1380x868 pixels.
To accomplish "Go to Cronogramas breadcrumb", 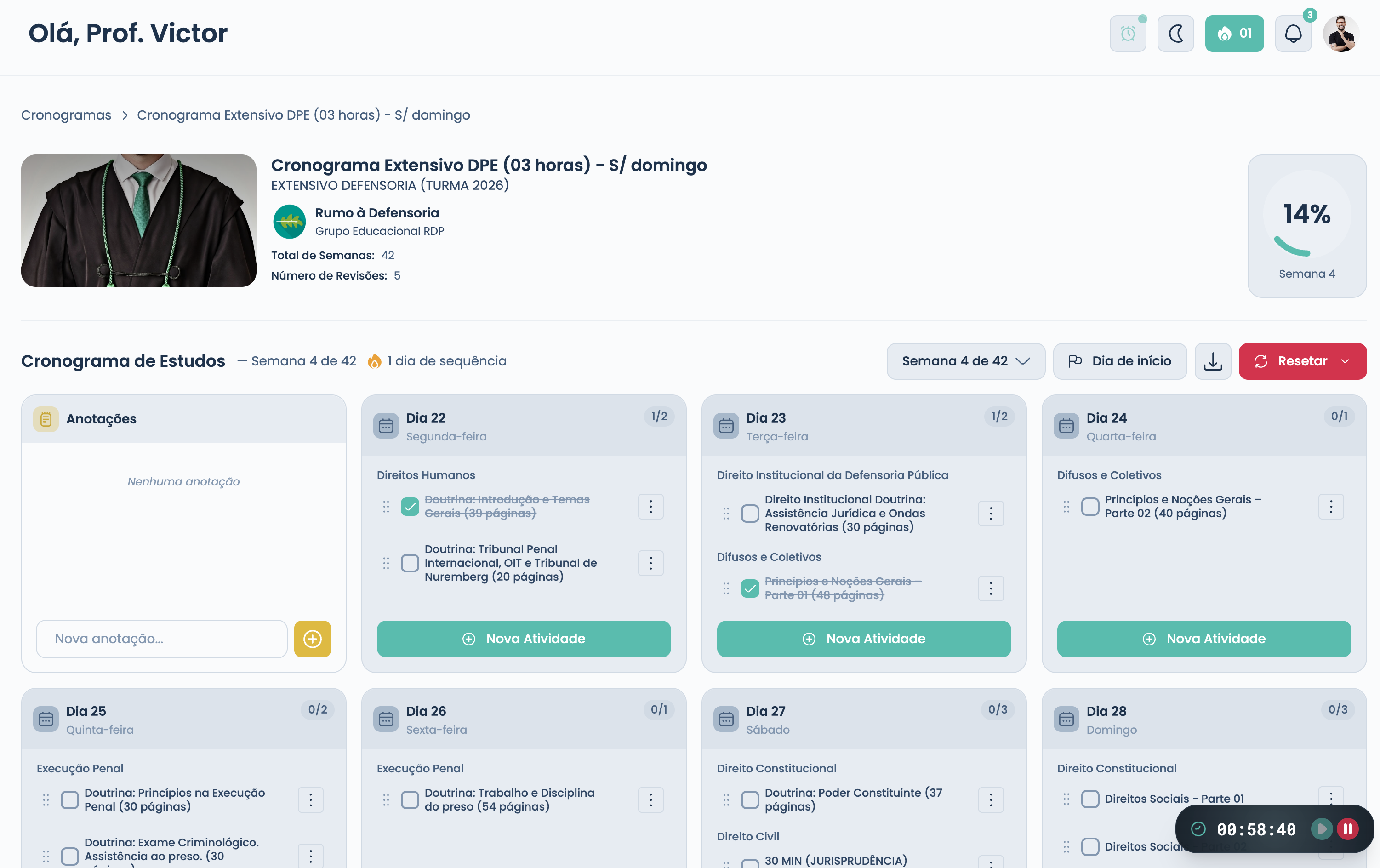I will click(66, 114).
